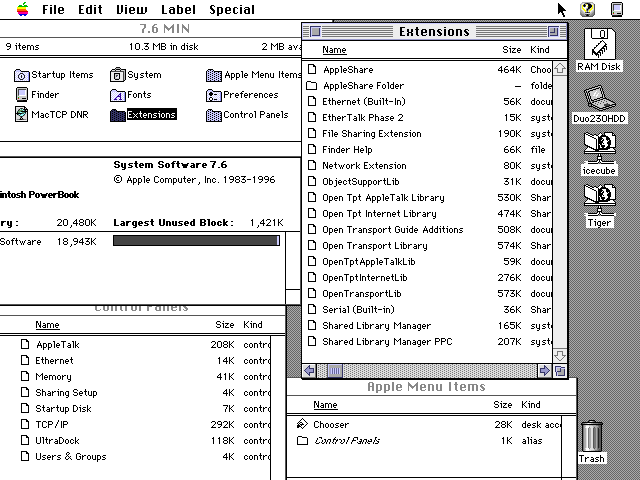Select the icecube network volume icon
Viewport: 640px width, 480px height.
pos(599,147)
